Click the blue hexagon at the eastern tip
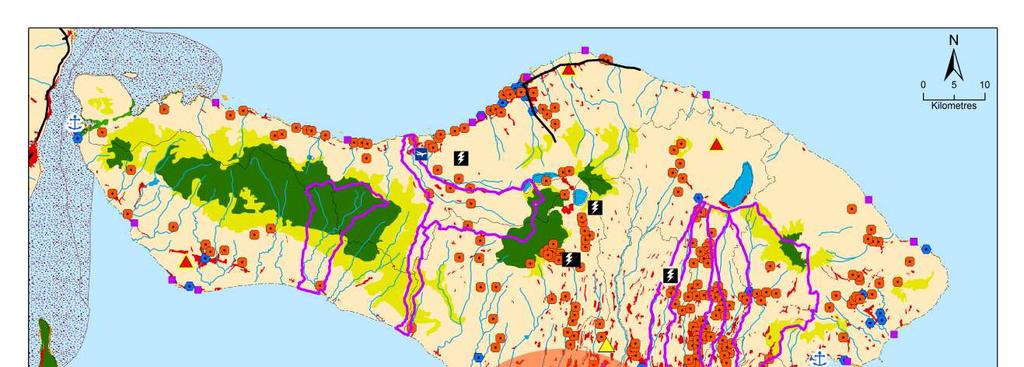Screen dimensions: 1024x367 point(926,249)
